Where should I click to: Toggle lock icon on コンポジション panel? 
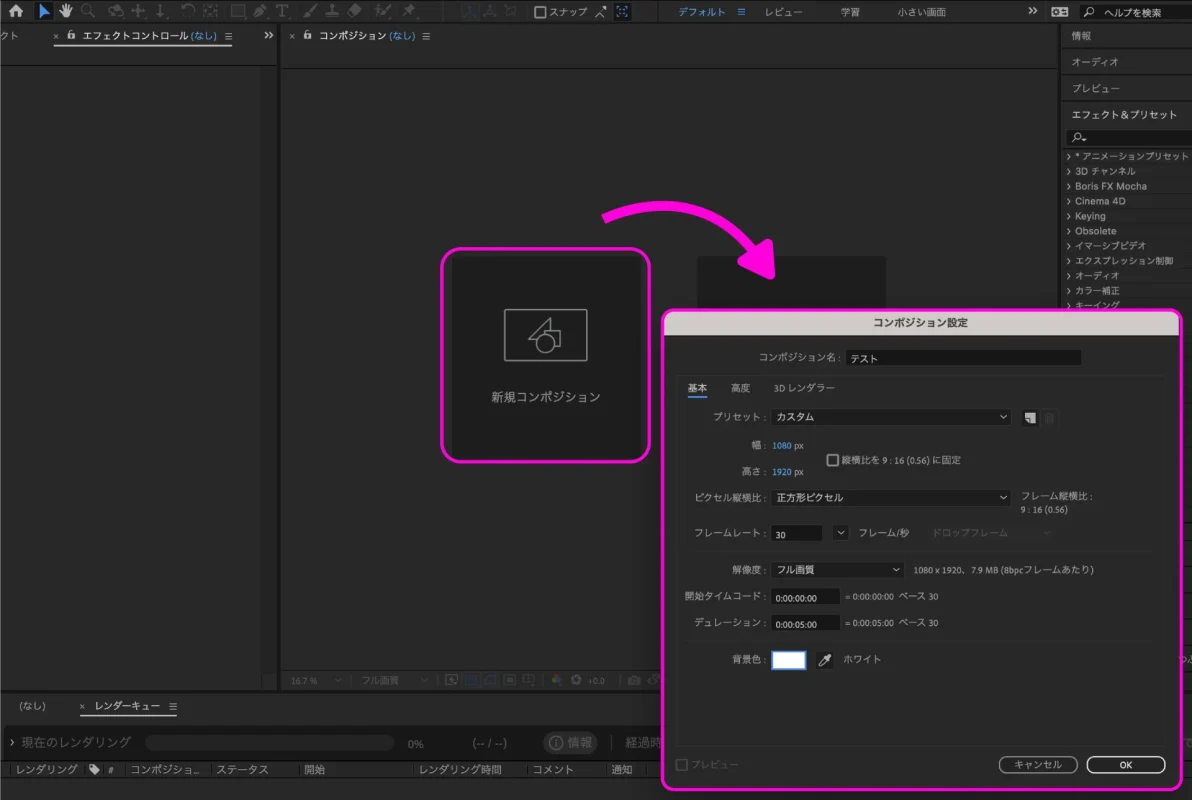(307, 35)
